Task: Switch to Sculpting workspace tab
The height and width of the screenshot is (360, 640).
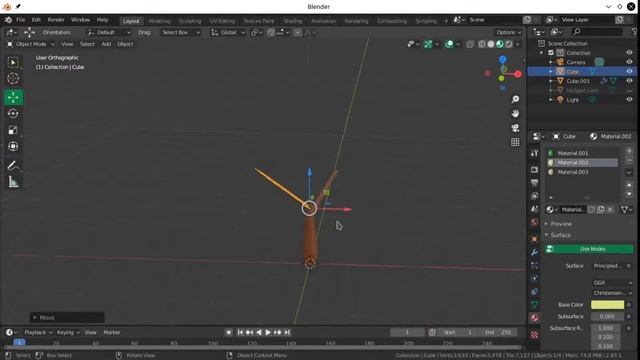Action: pyautogui.click(x=190, y=21)
